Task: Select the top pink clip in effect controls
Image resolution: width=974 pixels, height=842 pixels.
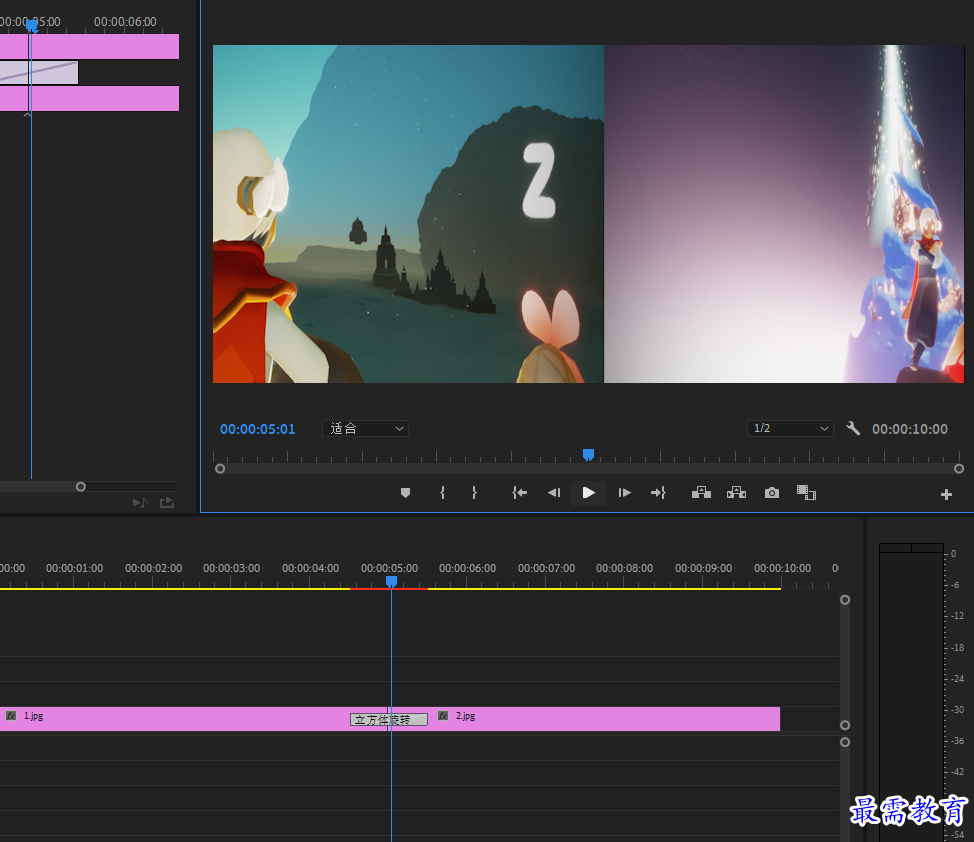Action: point(89,47)
